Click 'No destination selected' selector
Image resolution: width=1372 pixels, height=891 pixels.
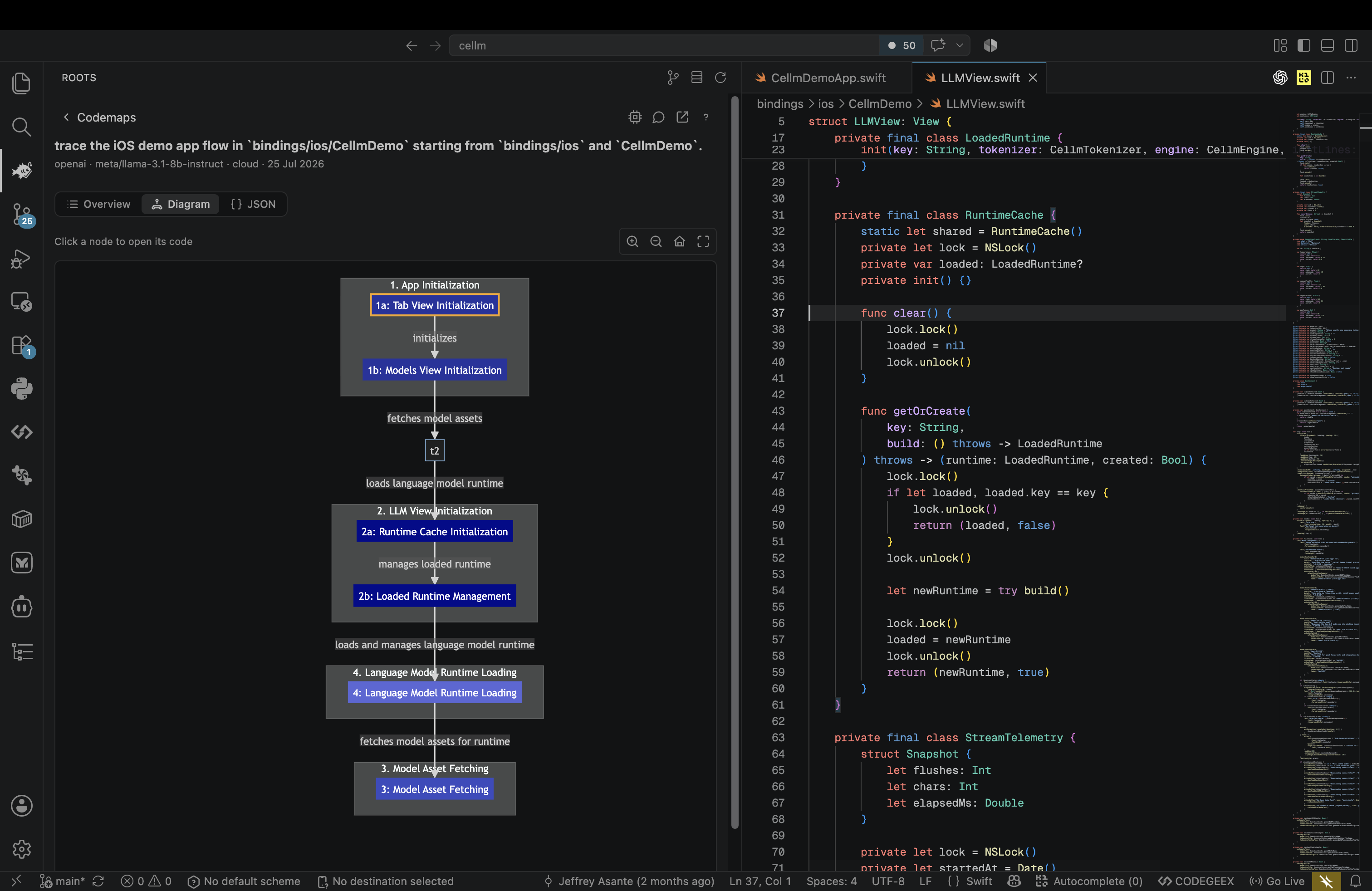(386, 881)
